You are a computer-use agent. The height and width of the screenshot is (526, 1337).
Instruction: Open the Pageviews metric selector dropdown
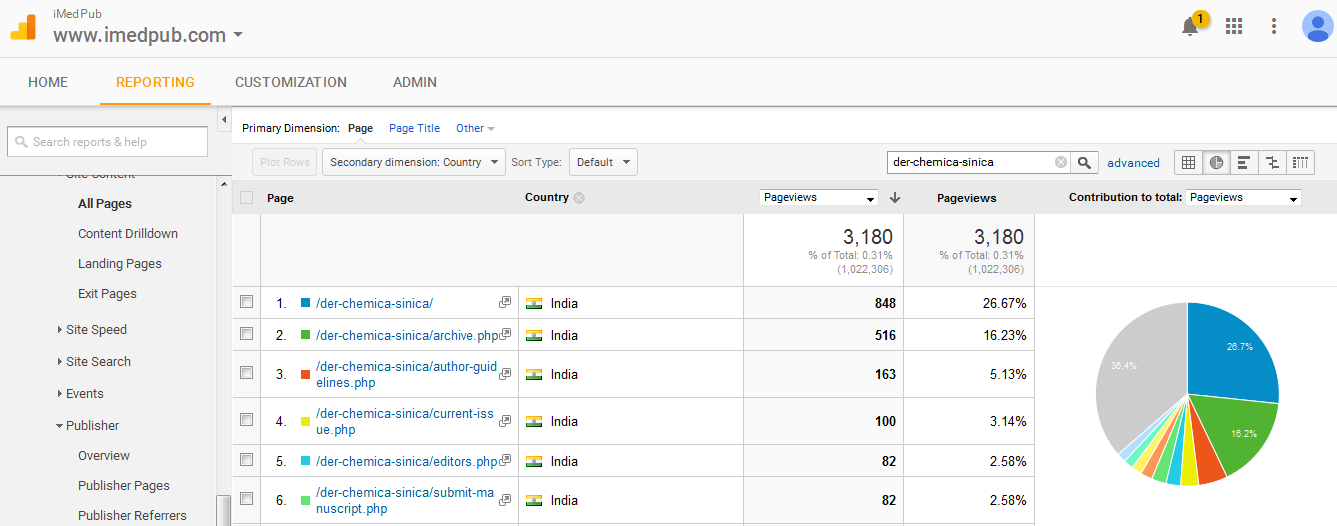[x=819, y=198]
